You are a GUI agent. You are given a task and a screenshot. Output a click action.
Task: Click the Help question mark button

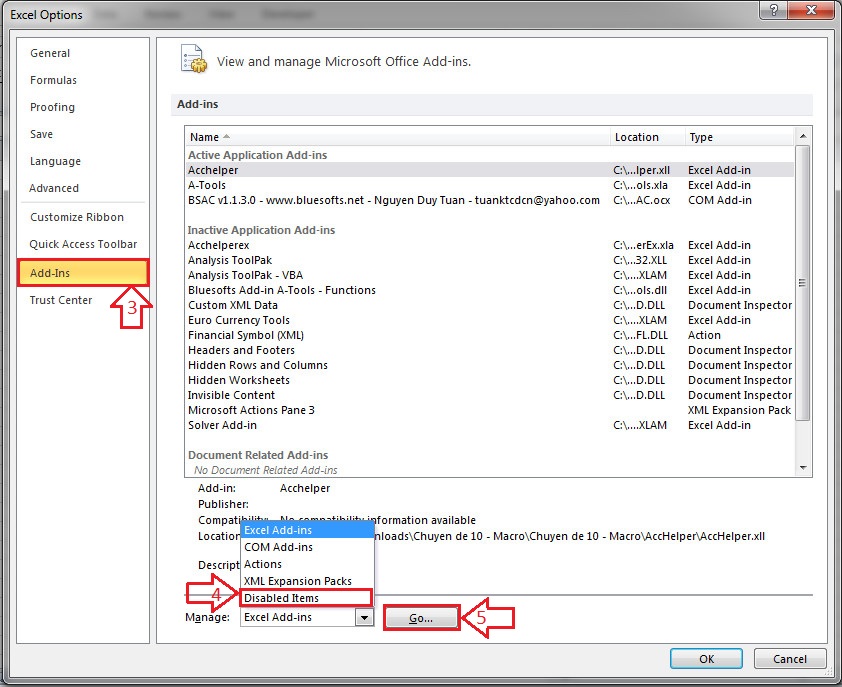(774, 10)
